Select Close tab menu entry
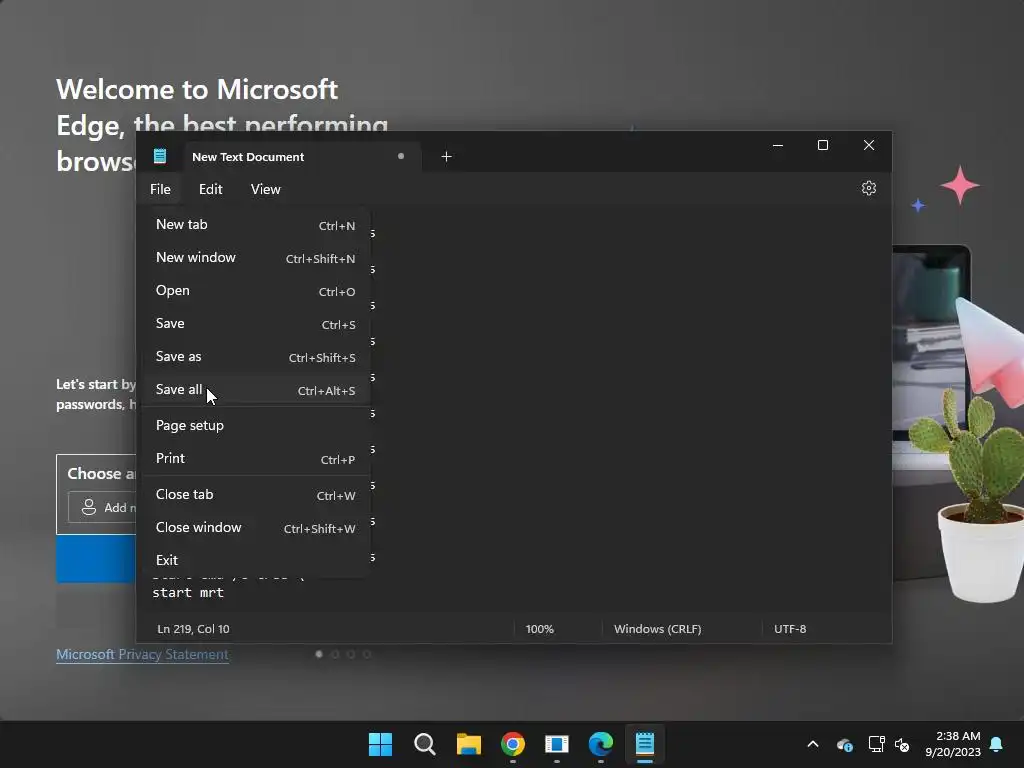The width and height of the screenshot is (1024, 768). 255,495
